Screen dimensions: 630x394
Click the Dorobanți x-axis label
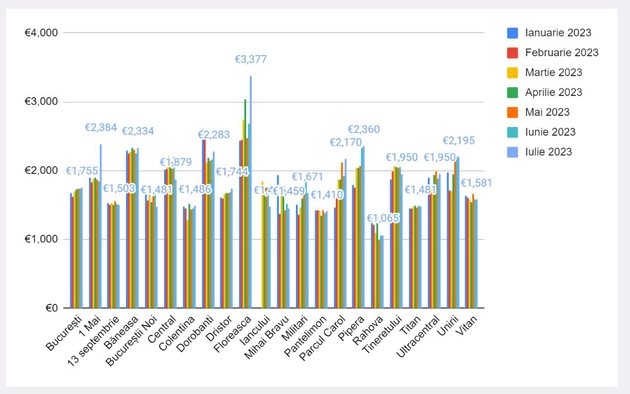coord(194,334)
